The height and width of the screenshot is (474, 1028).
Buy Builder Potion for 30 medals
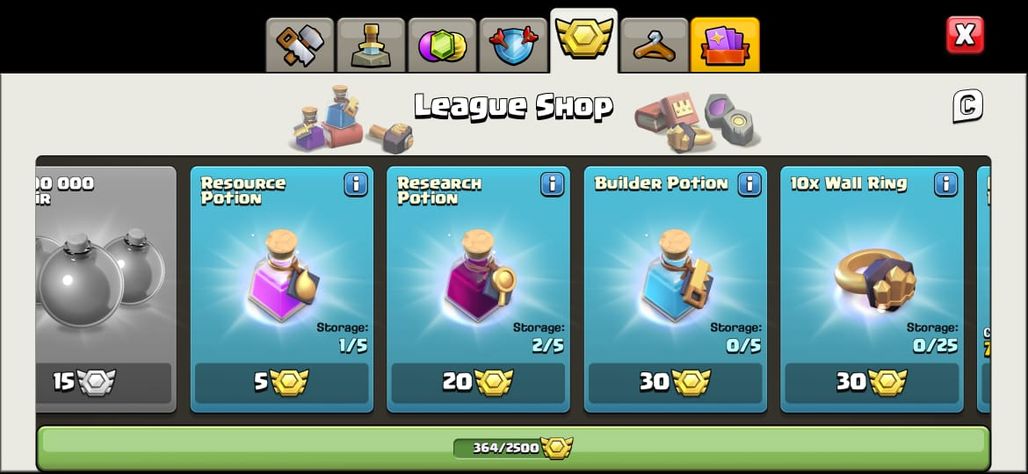point(675,383)
